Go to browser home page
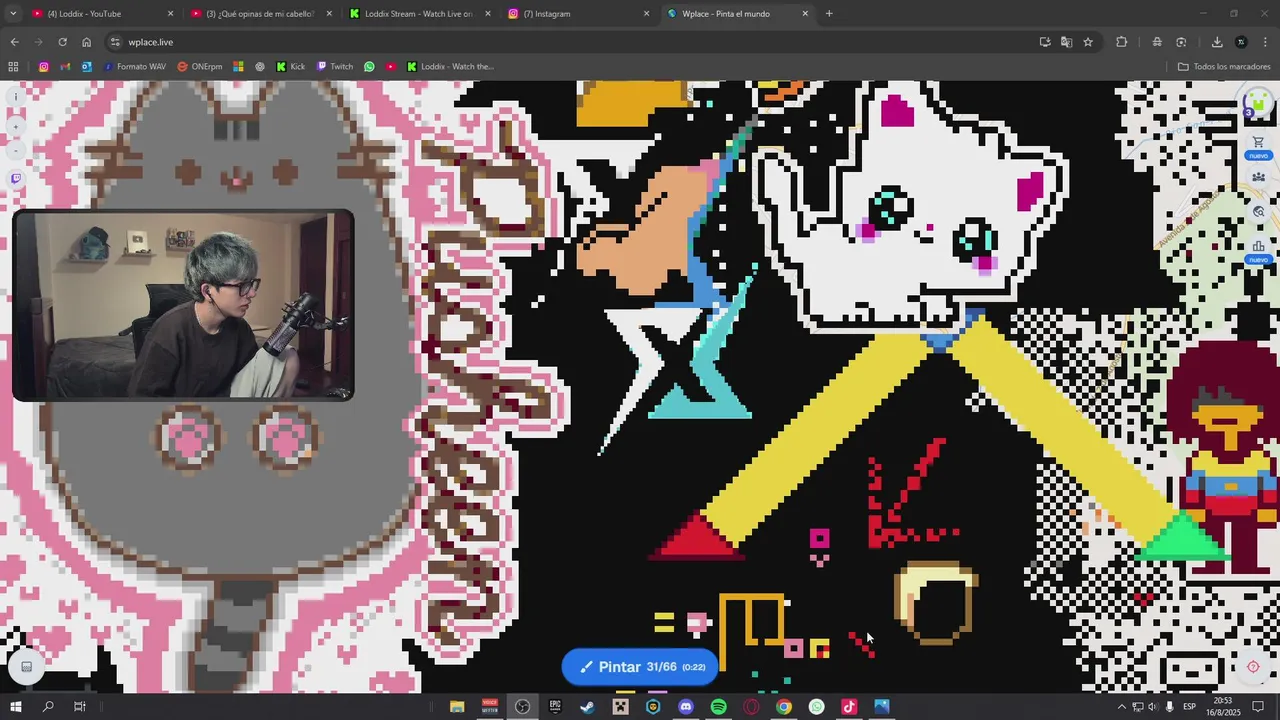 coord(87,42)
